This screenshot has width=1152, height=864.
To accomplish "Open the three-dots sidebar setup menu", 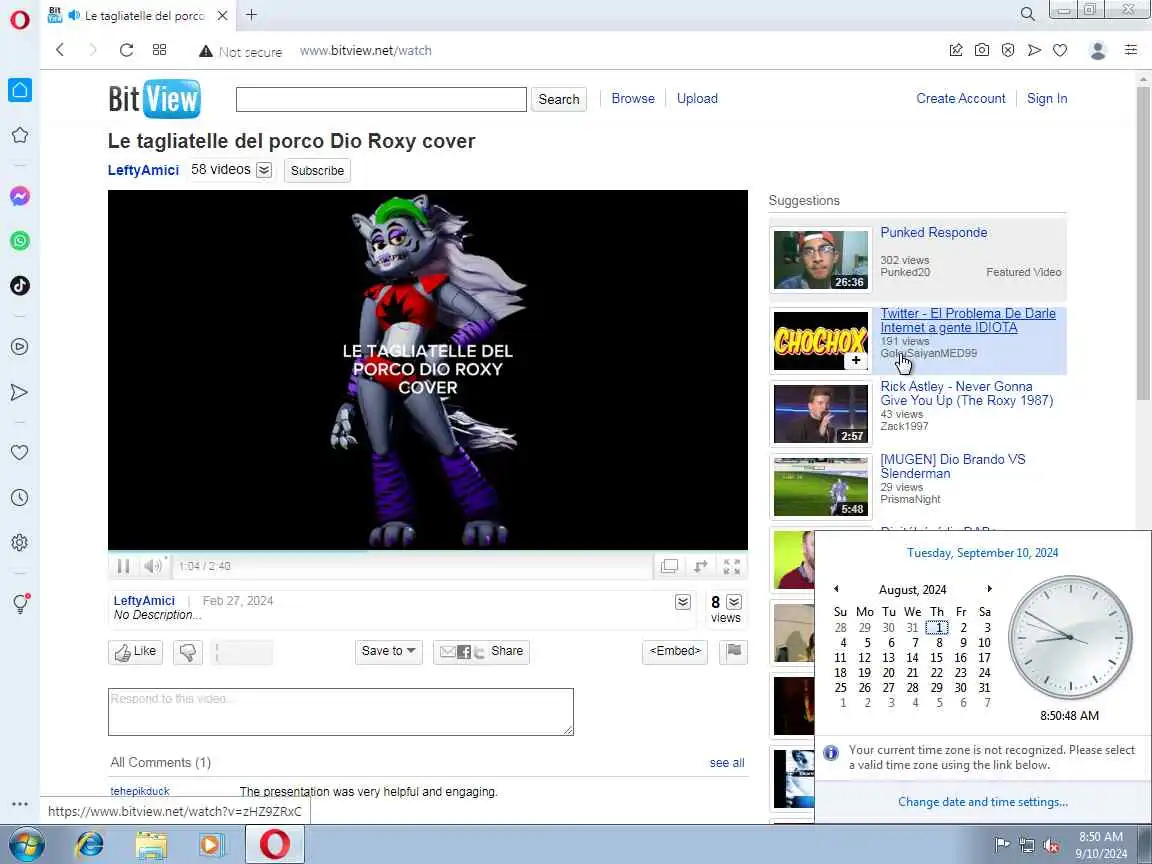I will pos(20,804).
